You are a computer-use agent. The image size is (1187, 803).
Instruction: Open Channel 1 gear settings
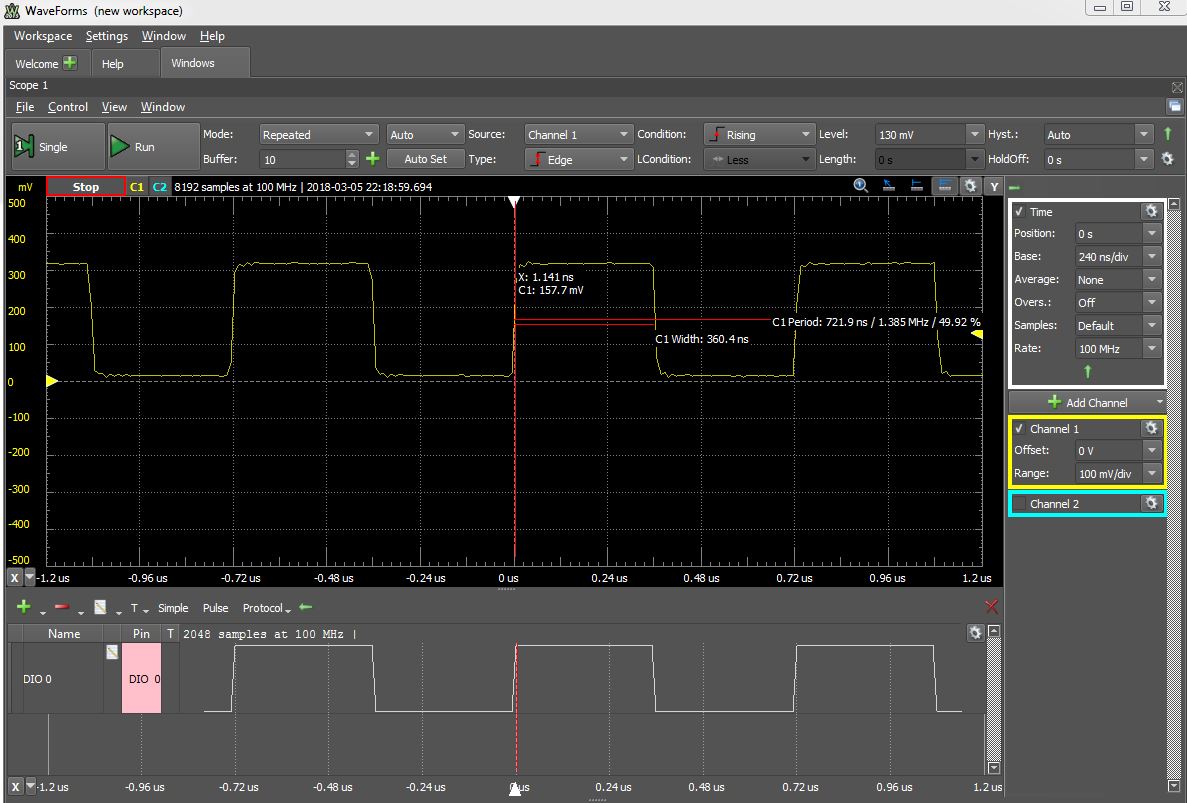tap(1151, 428)
